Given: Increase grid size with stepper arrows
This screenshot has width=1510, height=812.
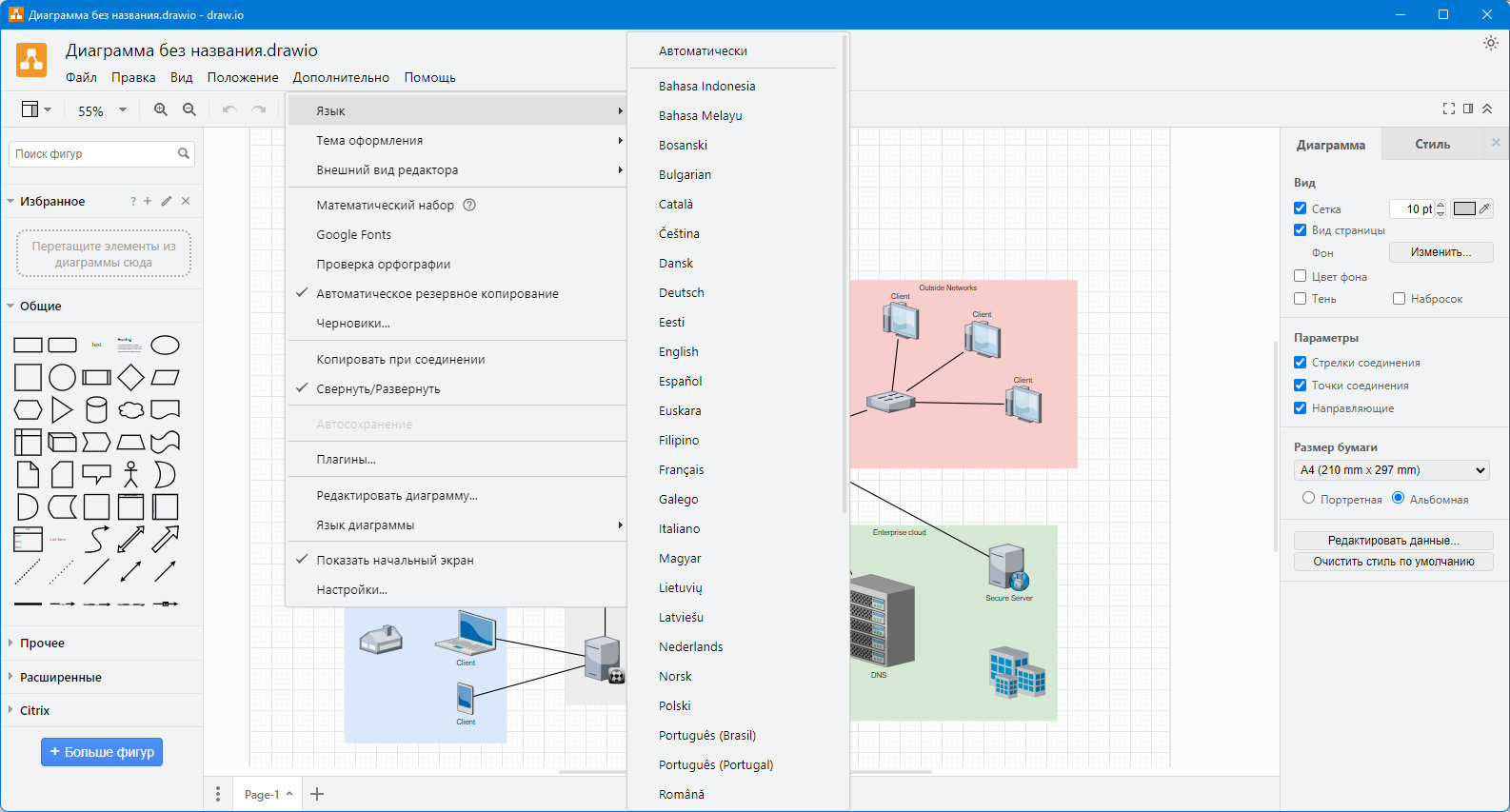Looking at the screenshot, I should tap(1440, 205).
